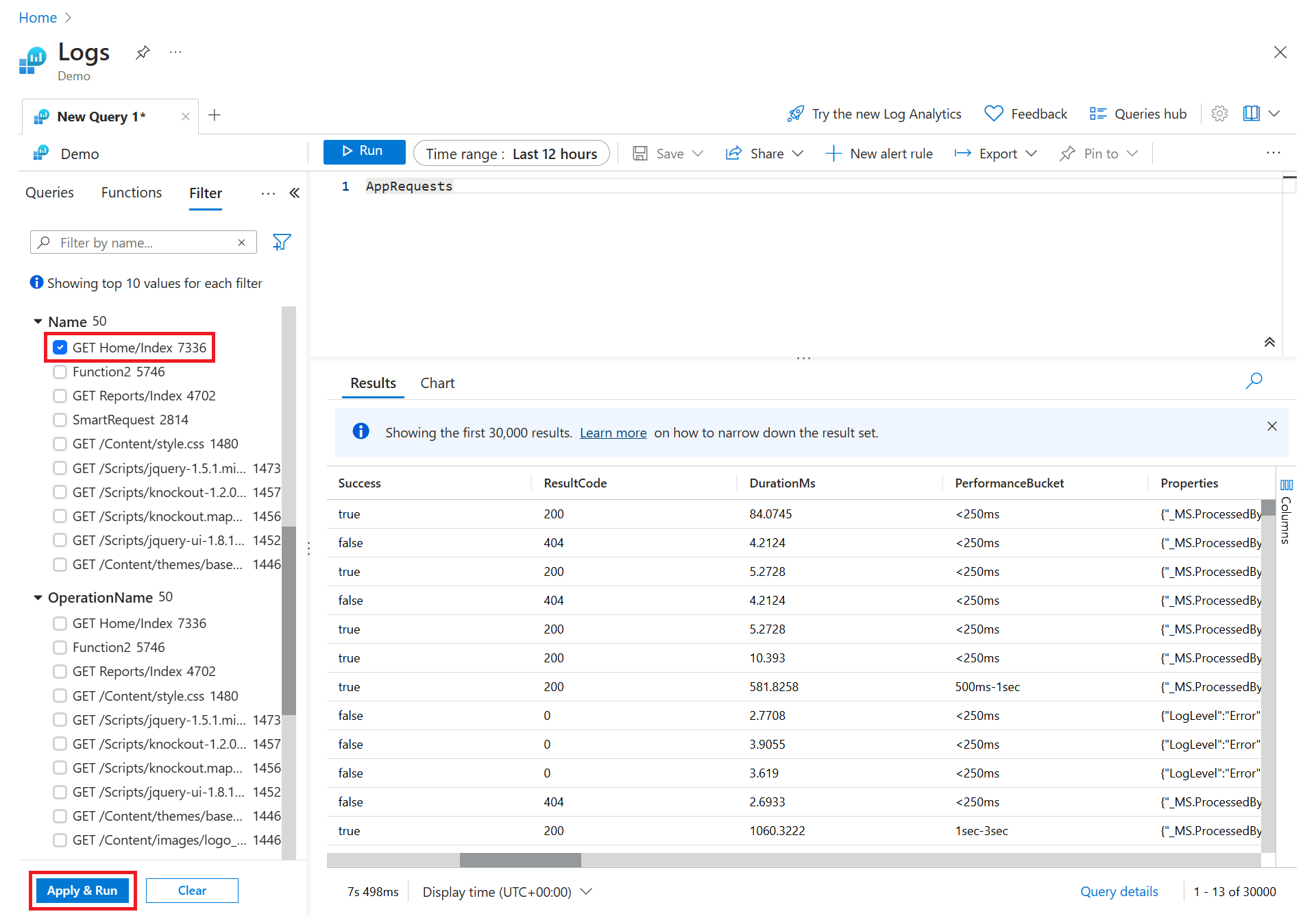Open the filter options icon beside search box

pyautogui.click(x=282, y=241)
